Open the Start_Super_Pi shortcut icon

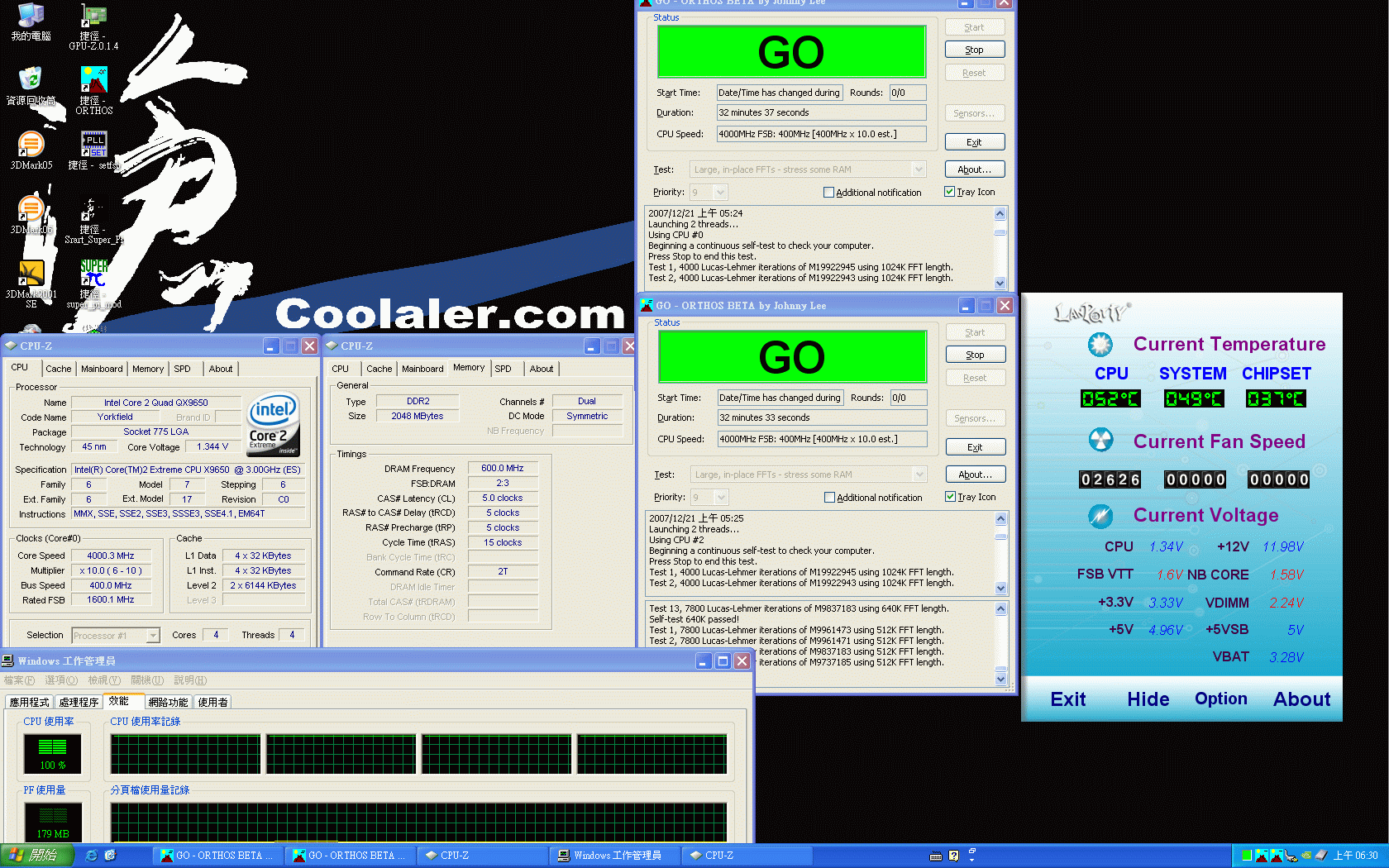93,222
